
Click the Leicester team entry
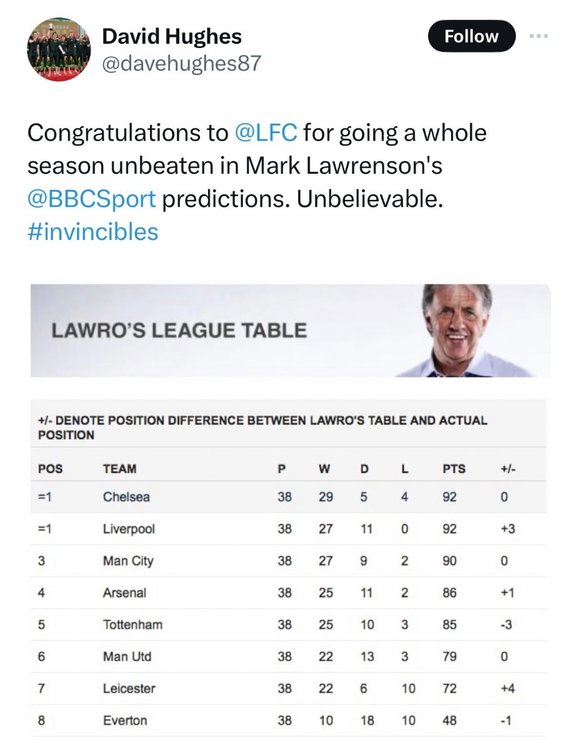click(129, 689)
